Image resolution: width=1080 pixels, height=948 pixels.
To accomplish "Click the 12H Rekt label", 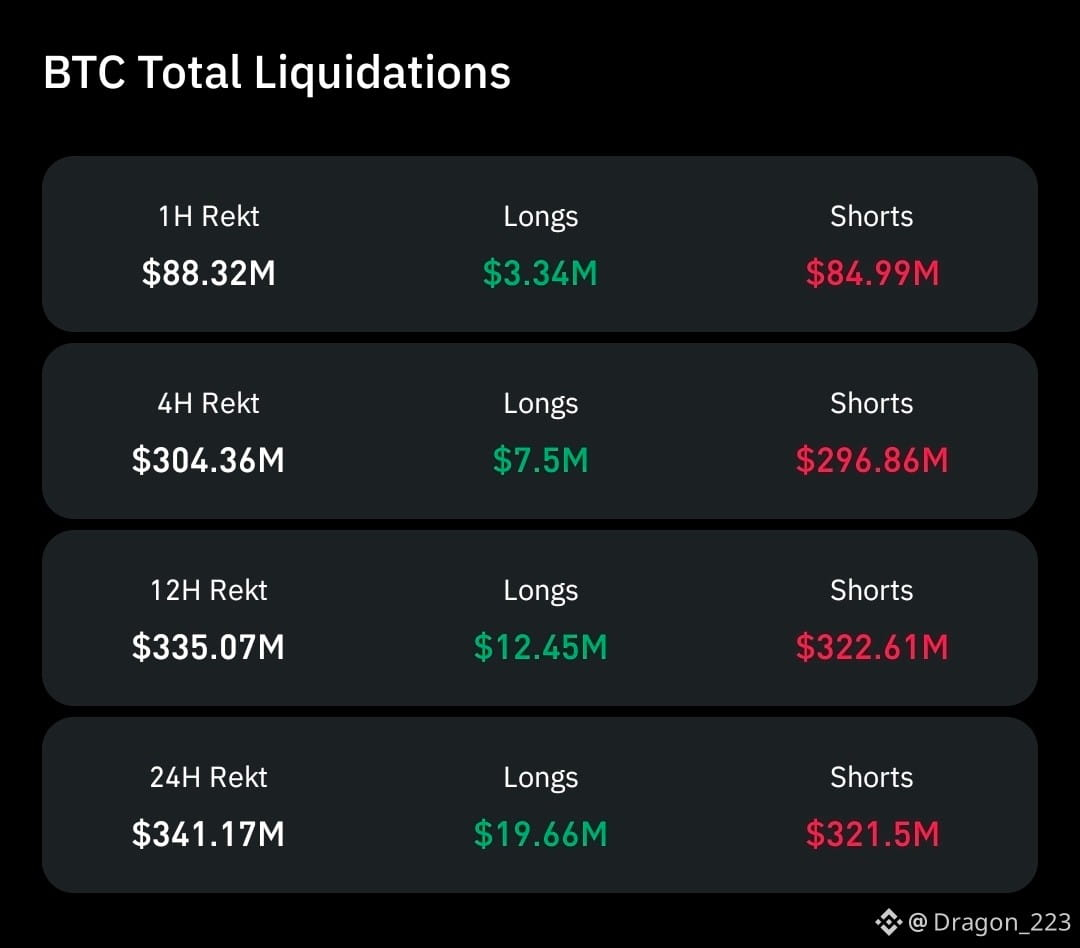I will (x=209, y=590).
